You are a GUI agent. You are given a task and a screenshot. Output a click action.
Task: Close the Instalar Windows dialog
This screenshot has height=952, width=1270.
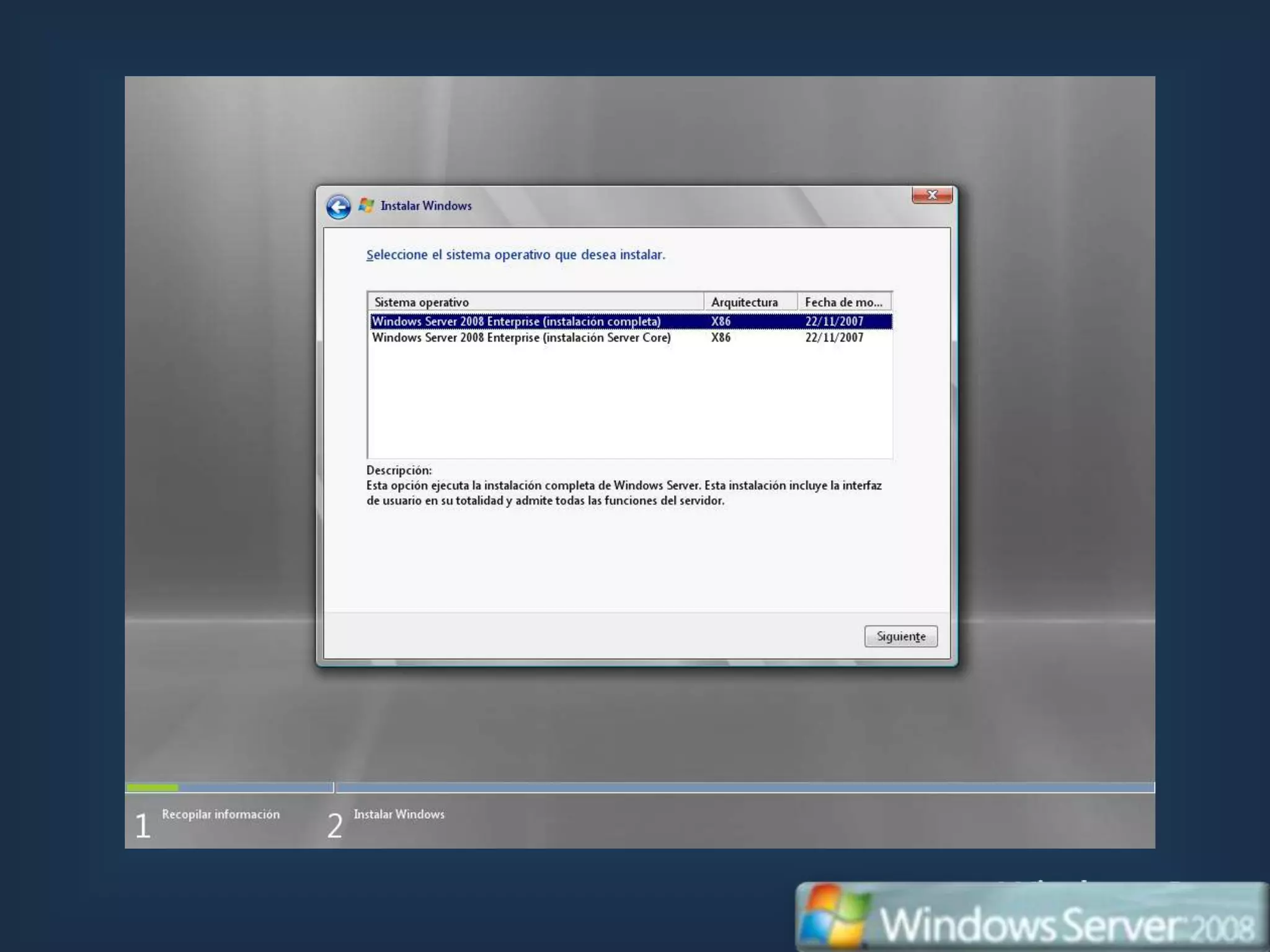(931, 195)
